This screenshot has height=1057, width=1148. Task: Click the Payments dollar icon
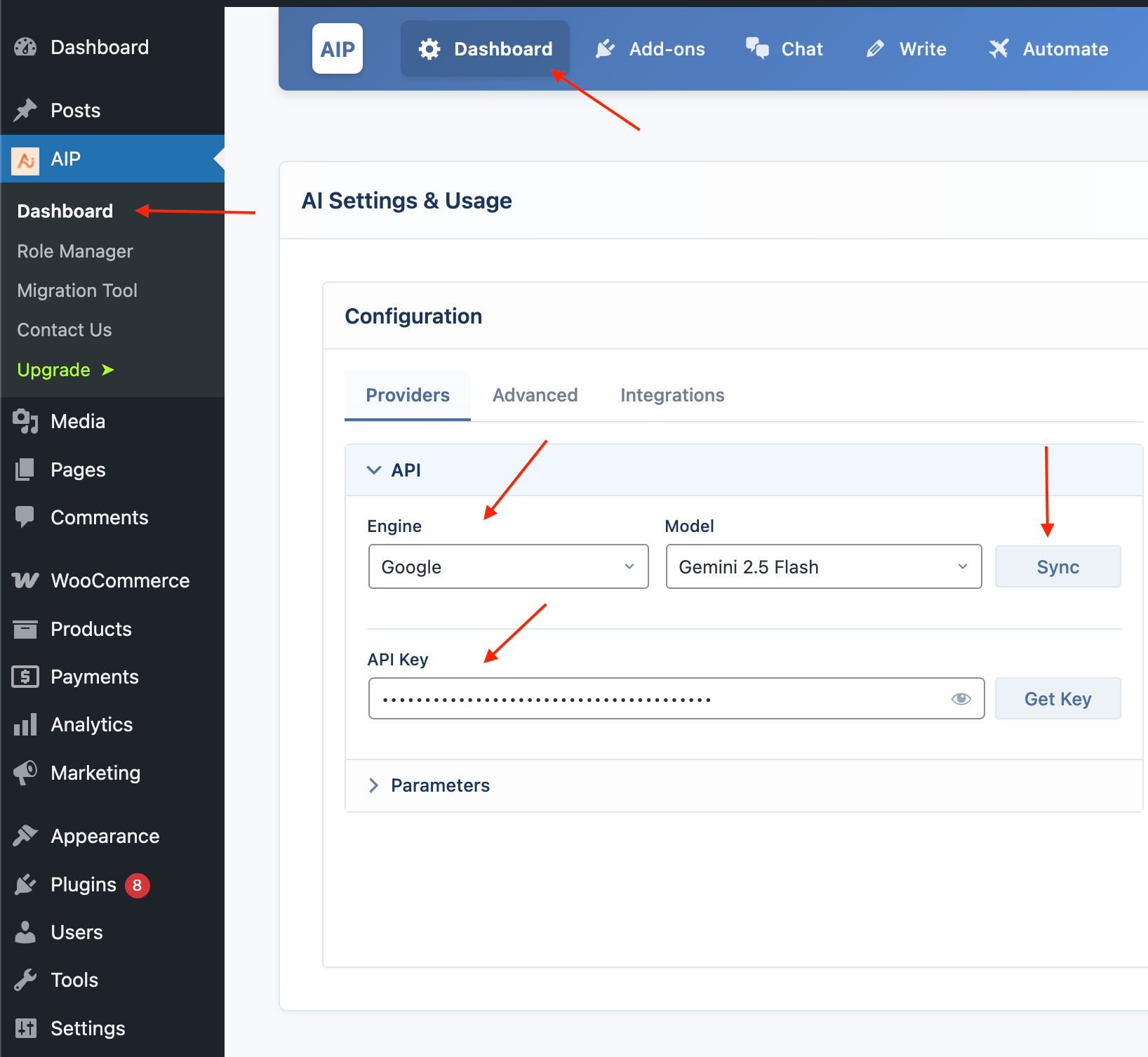[x=25, y=677]
